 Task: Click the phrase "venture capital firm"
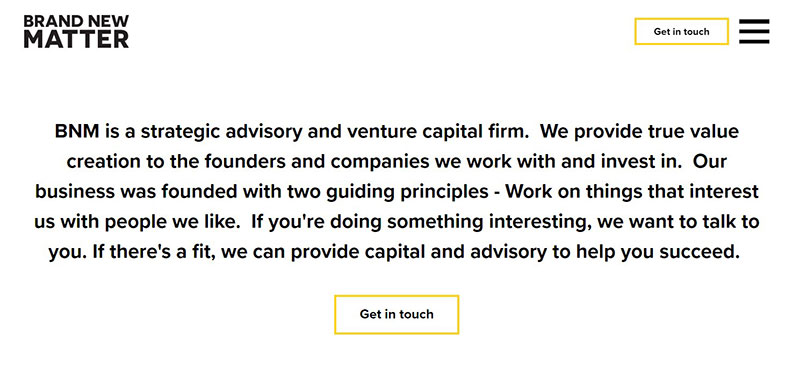(438, 132)
